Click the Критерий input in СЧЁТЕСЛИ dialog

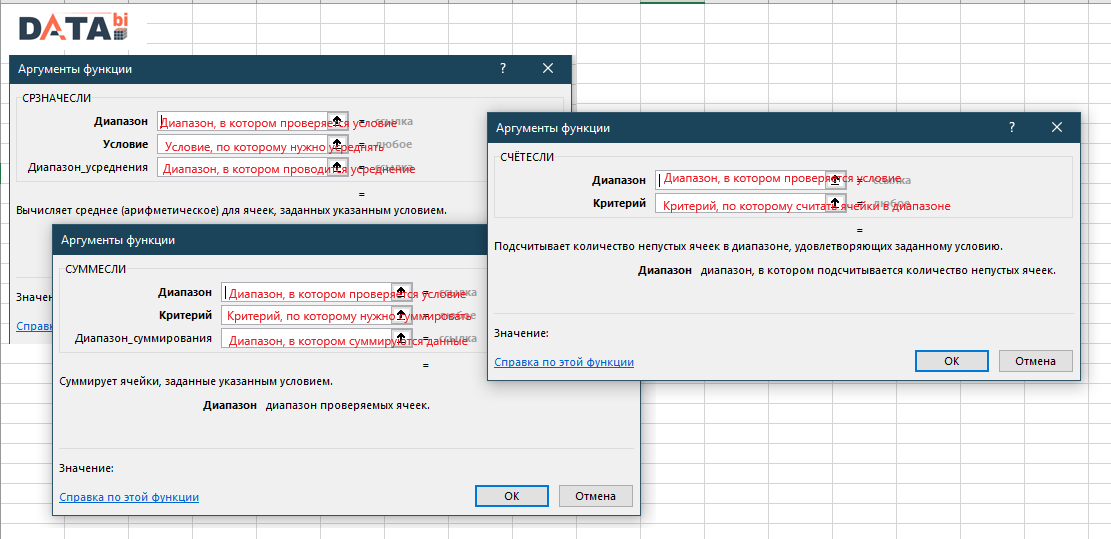pos(741,203)
